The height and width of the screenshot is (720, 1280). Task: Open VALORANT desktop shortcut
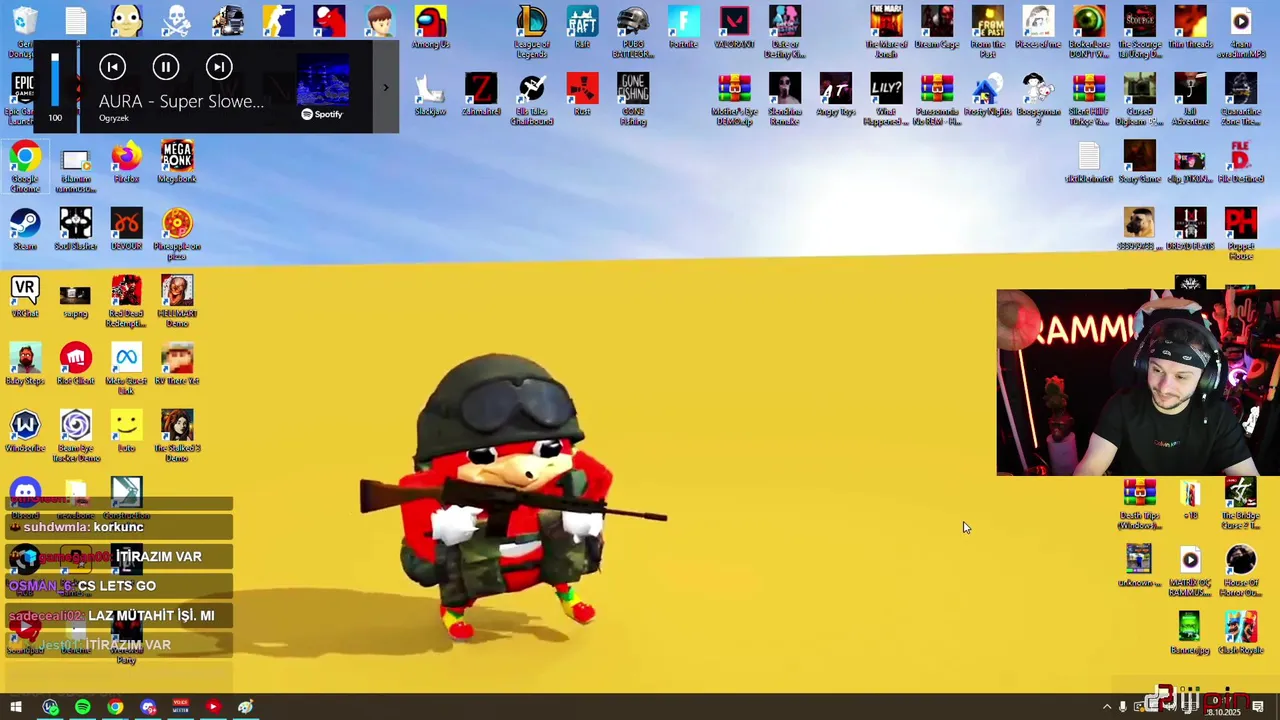pyautogui.click(x=734, y=28)
